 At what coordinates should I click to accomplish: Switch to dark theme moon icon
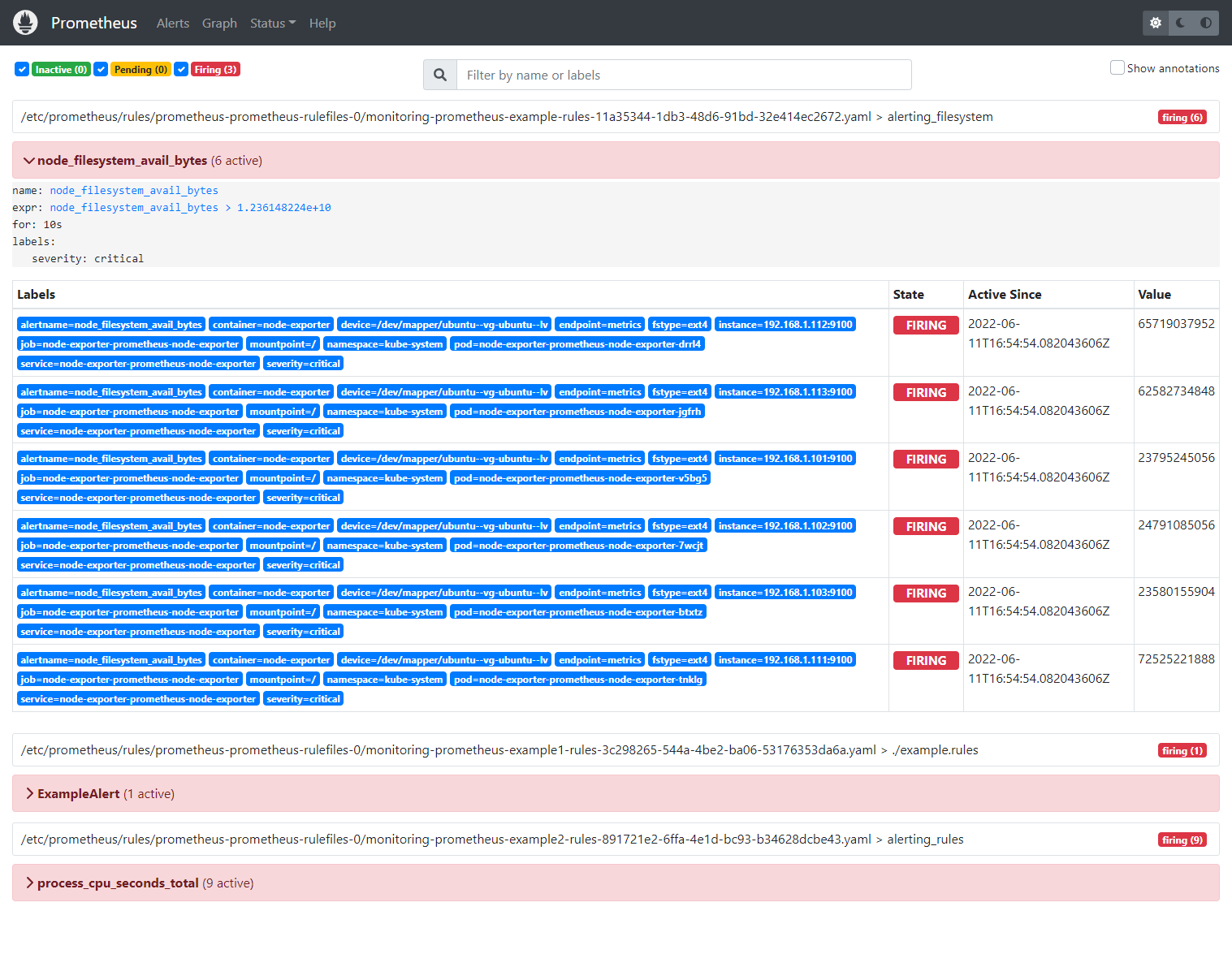coord(1181,23)
